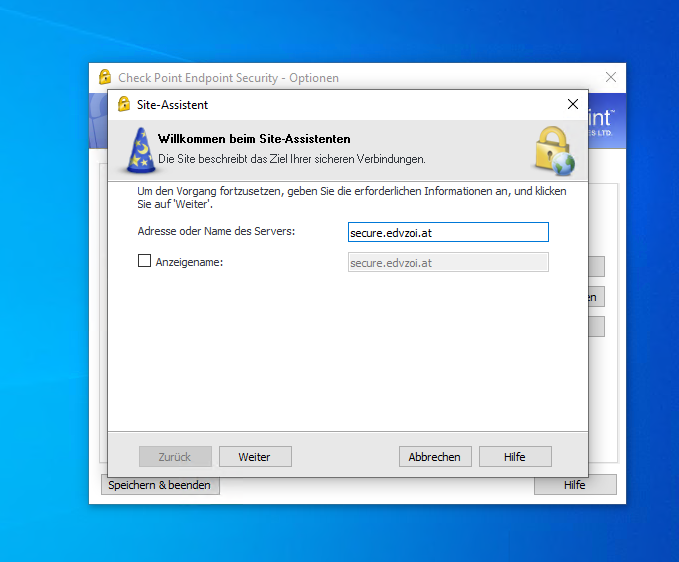Viewport: 679px width, 562px height.
Task: Enable the Anzeigename checkbox
Action: point(145,262)
